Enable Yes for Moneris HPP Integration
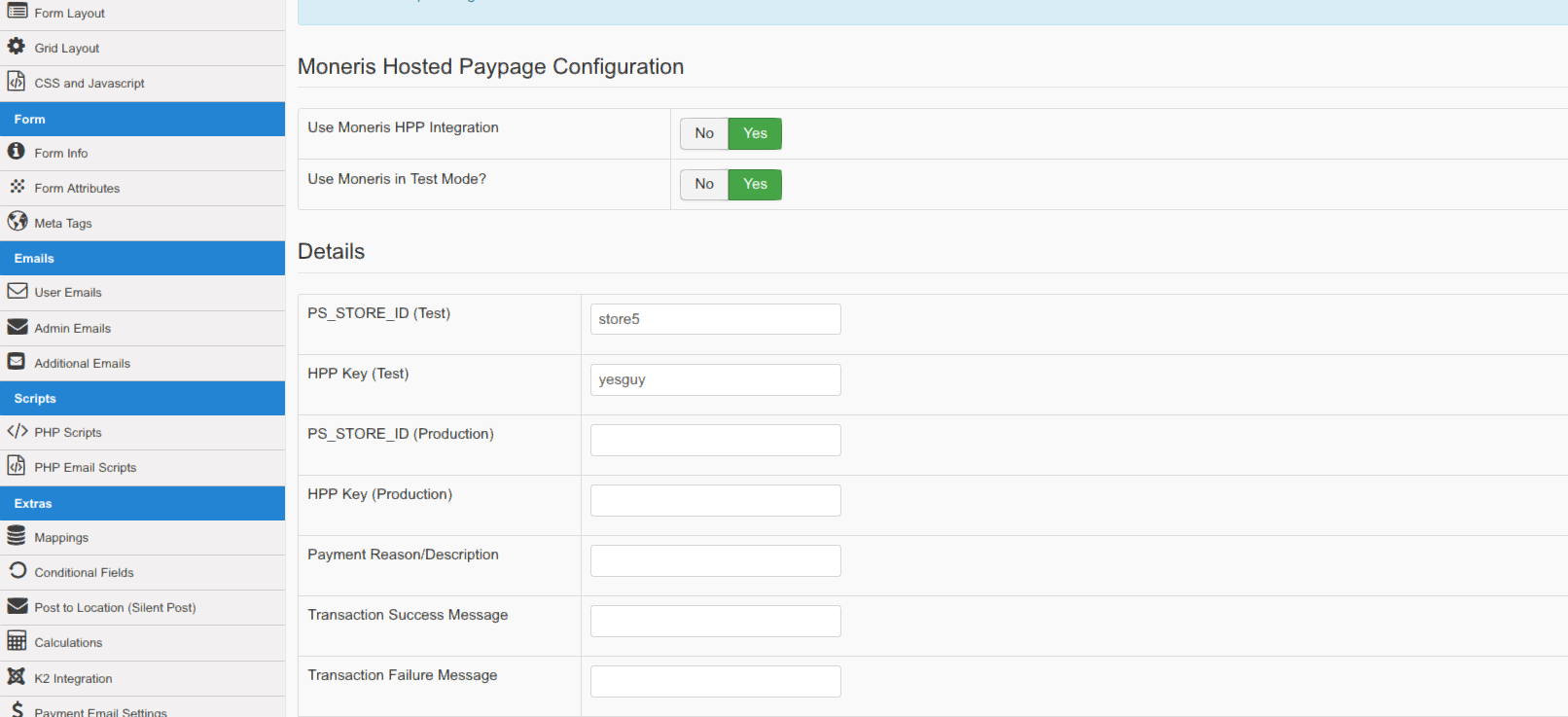1568x717 pixels. [755, 133]
